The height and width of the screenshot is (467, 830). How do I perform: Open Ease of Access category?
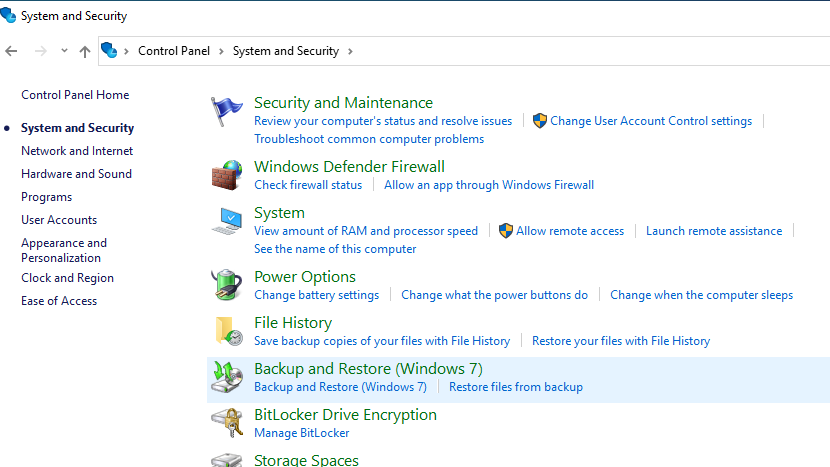click(59, 301)
